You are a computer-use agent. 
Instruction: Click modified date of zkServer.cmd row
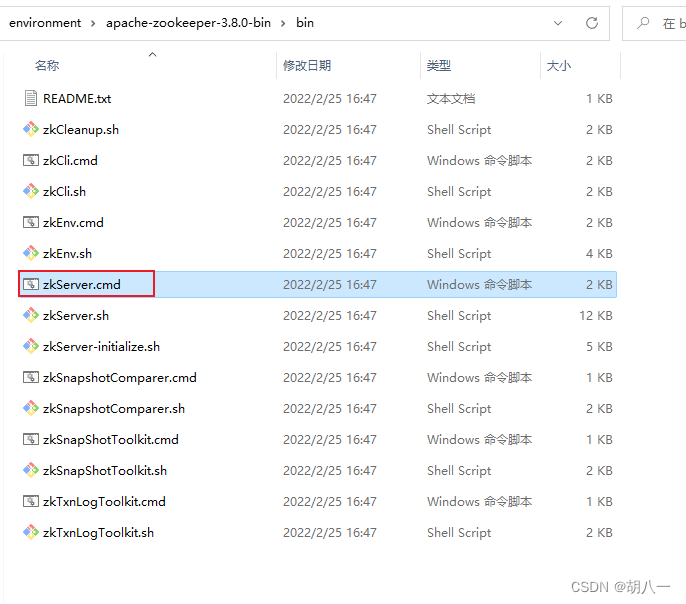click(329, 285)
